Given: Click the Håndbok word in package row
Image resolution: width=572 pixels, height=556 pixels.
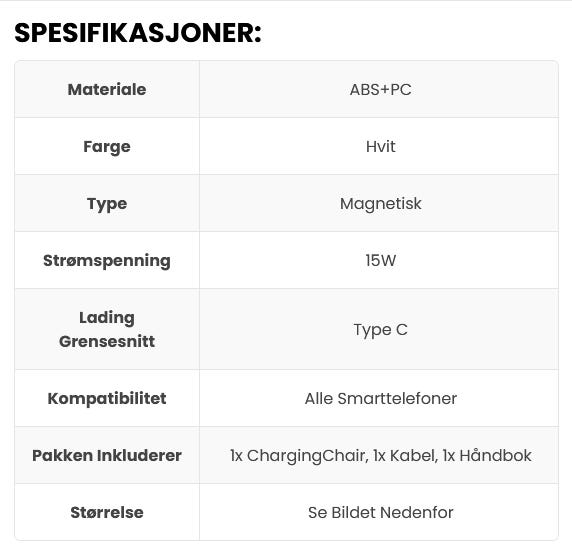Looking at the screenshot, I should click(495, 455).
